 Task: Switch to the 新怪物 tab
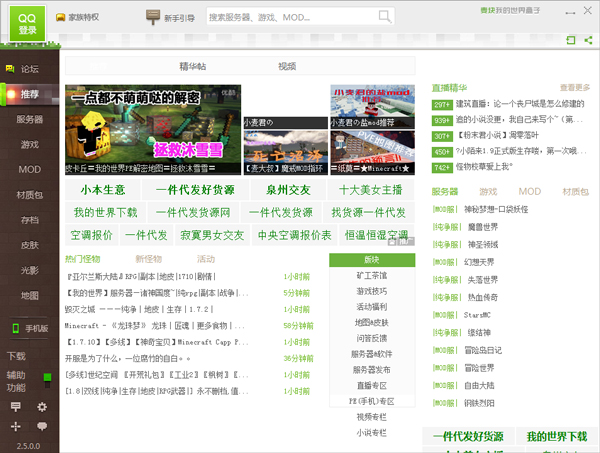(x=148, y=258)
